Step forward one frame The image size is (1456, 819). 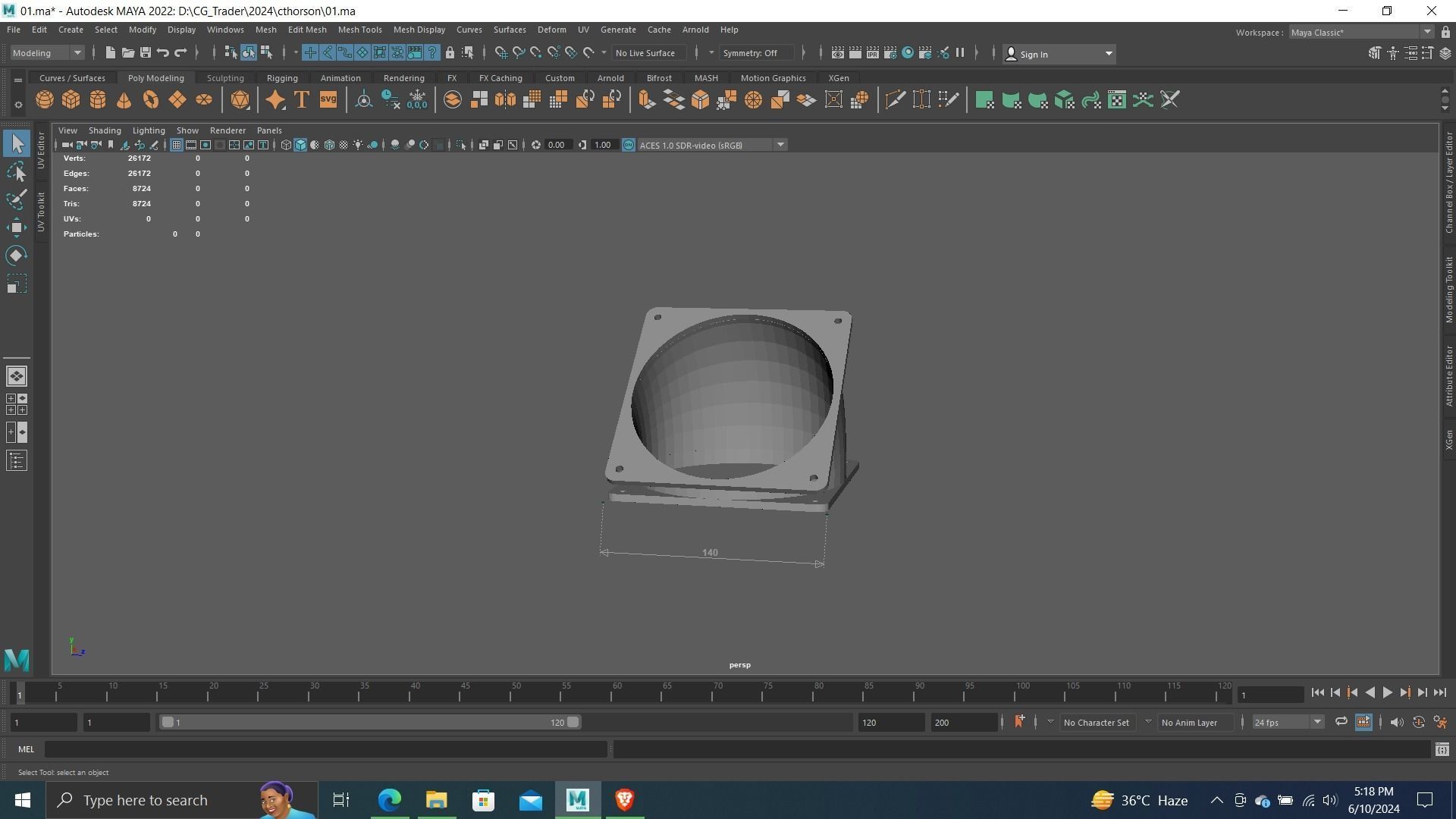tap(1423, 692)
